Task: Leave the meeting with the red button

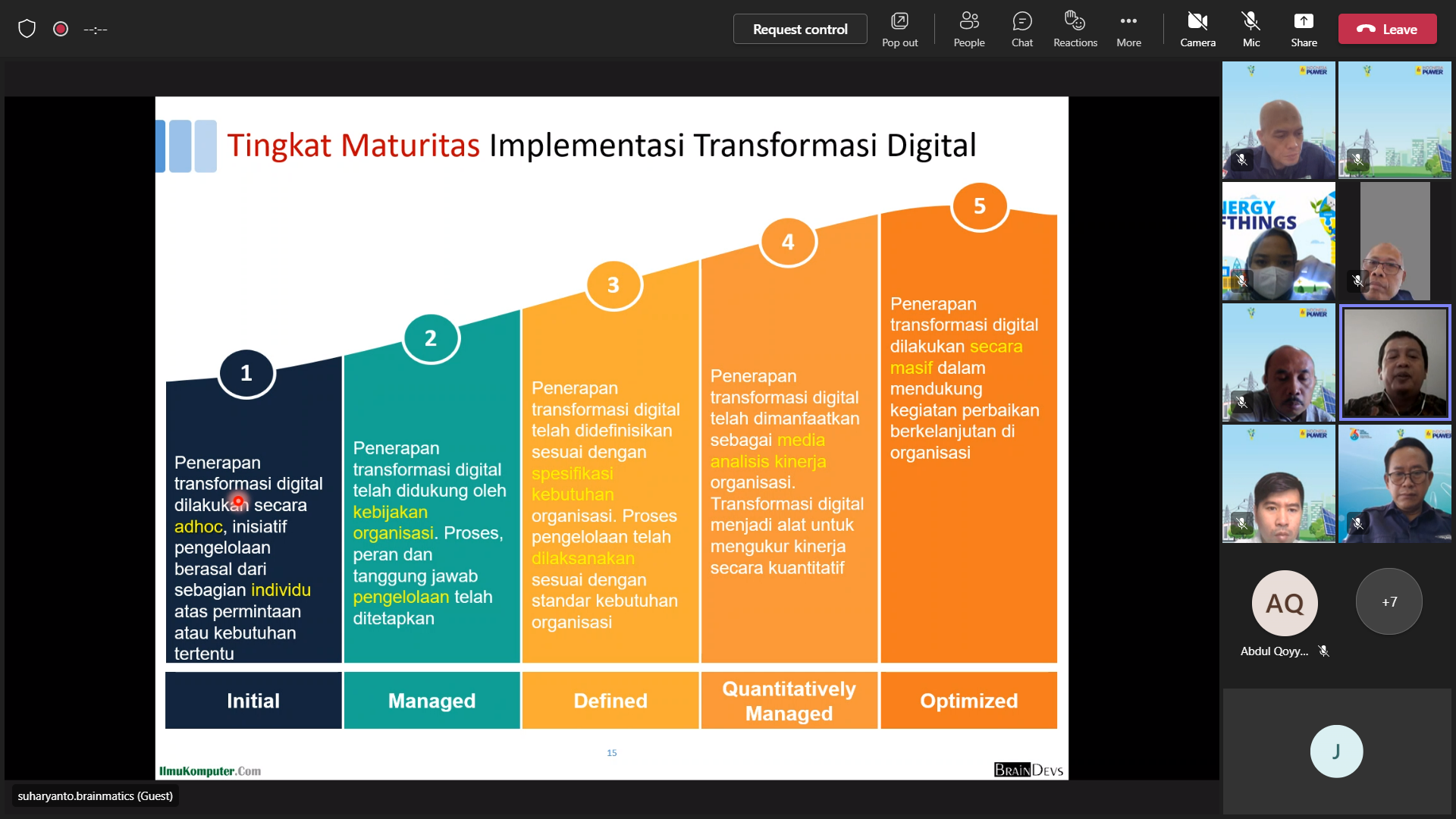Action: pos(1387,29)
